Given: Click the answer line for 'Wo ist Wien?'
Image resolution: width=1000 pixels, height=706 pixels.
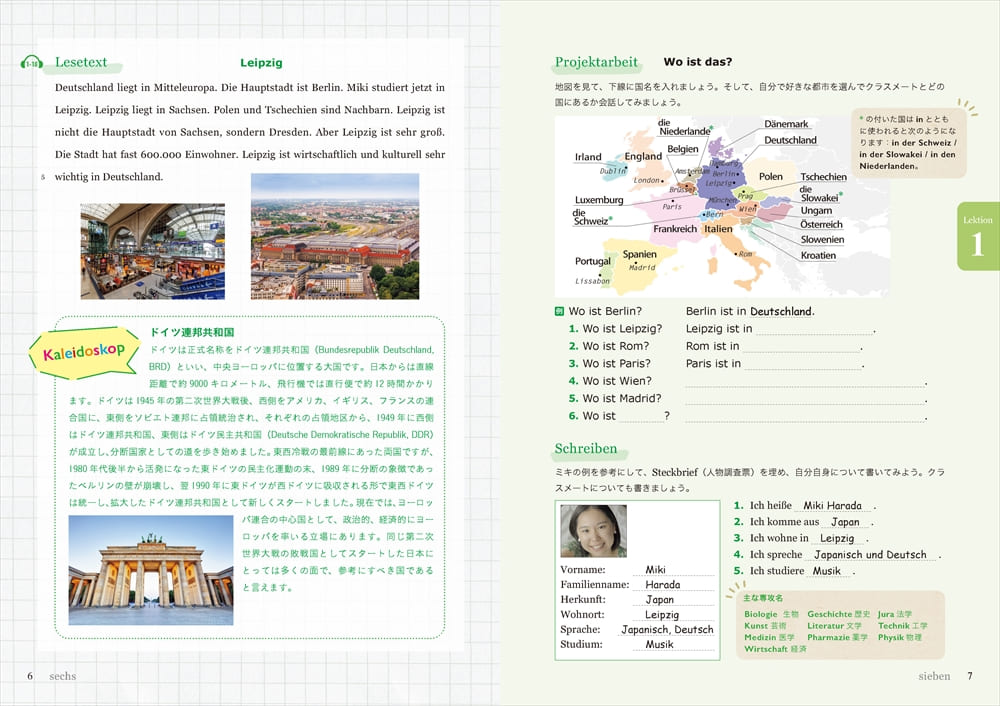Looking at the screenshot, I should (805, 382).
